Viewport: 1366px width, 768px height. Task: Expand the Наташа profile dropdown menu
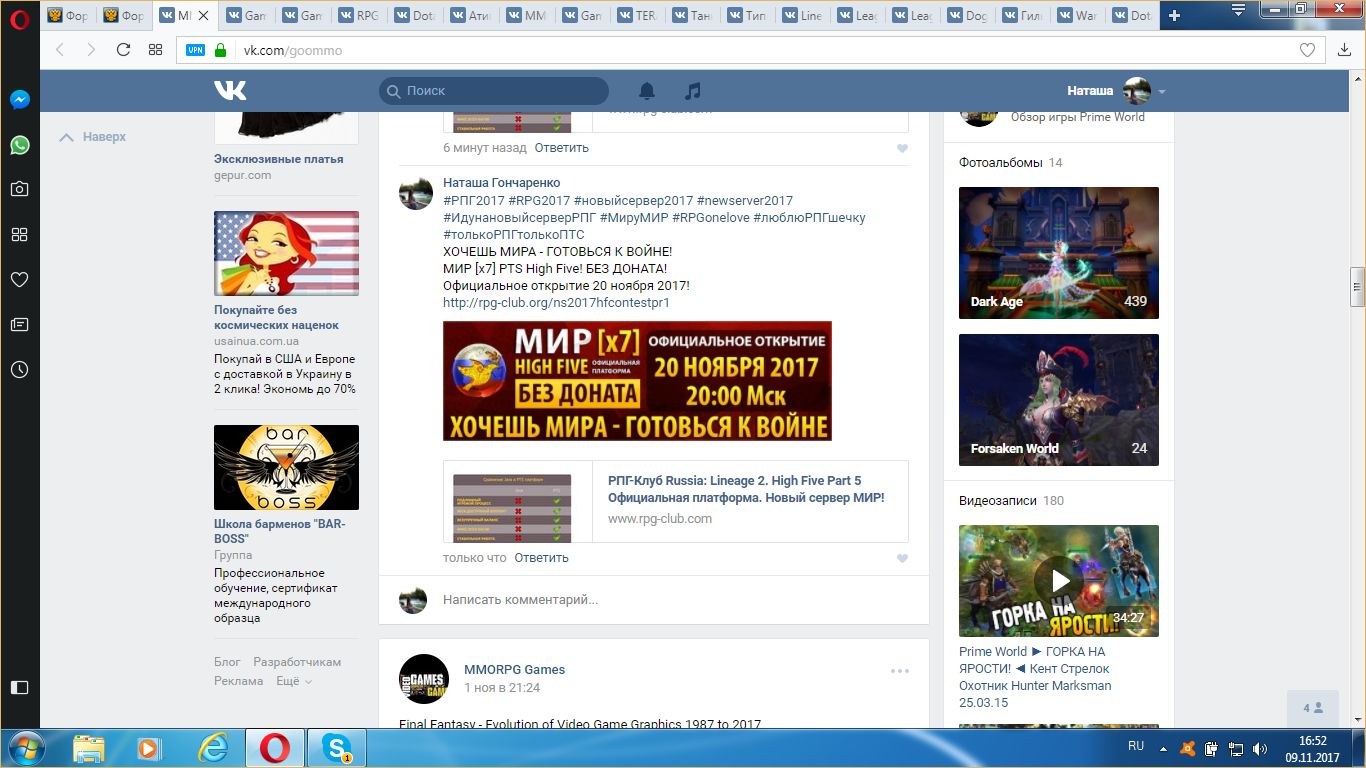click(1161, 92)
